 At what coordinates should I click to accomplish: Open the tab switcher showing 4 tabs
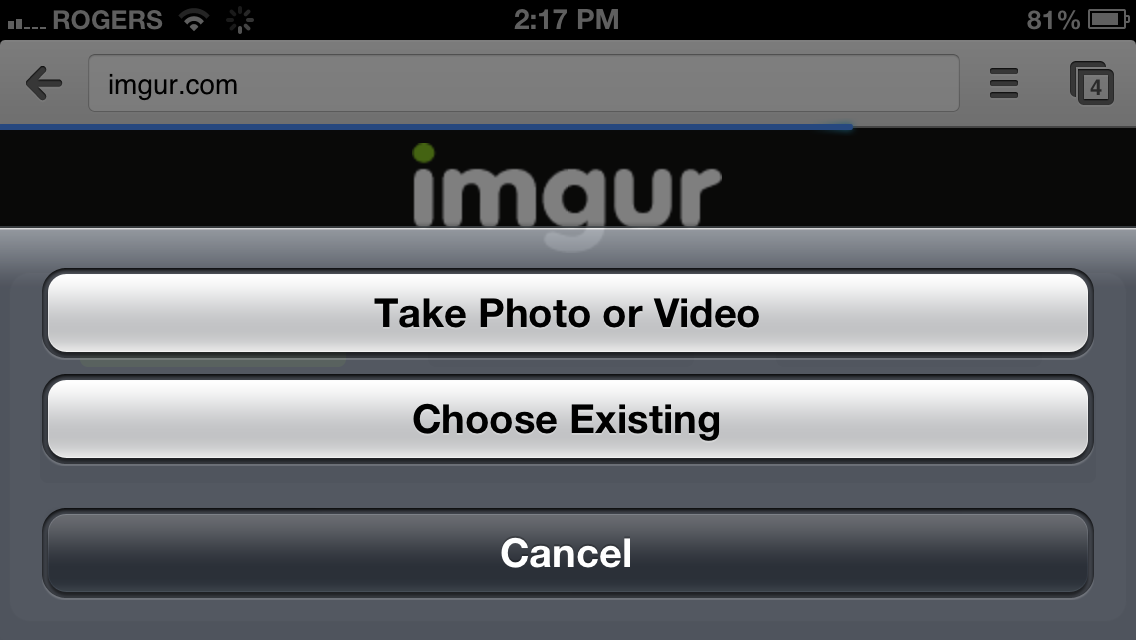pos(1092,83)
